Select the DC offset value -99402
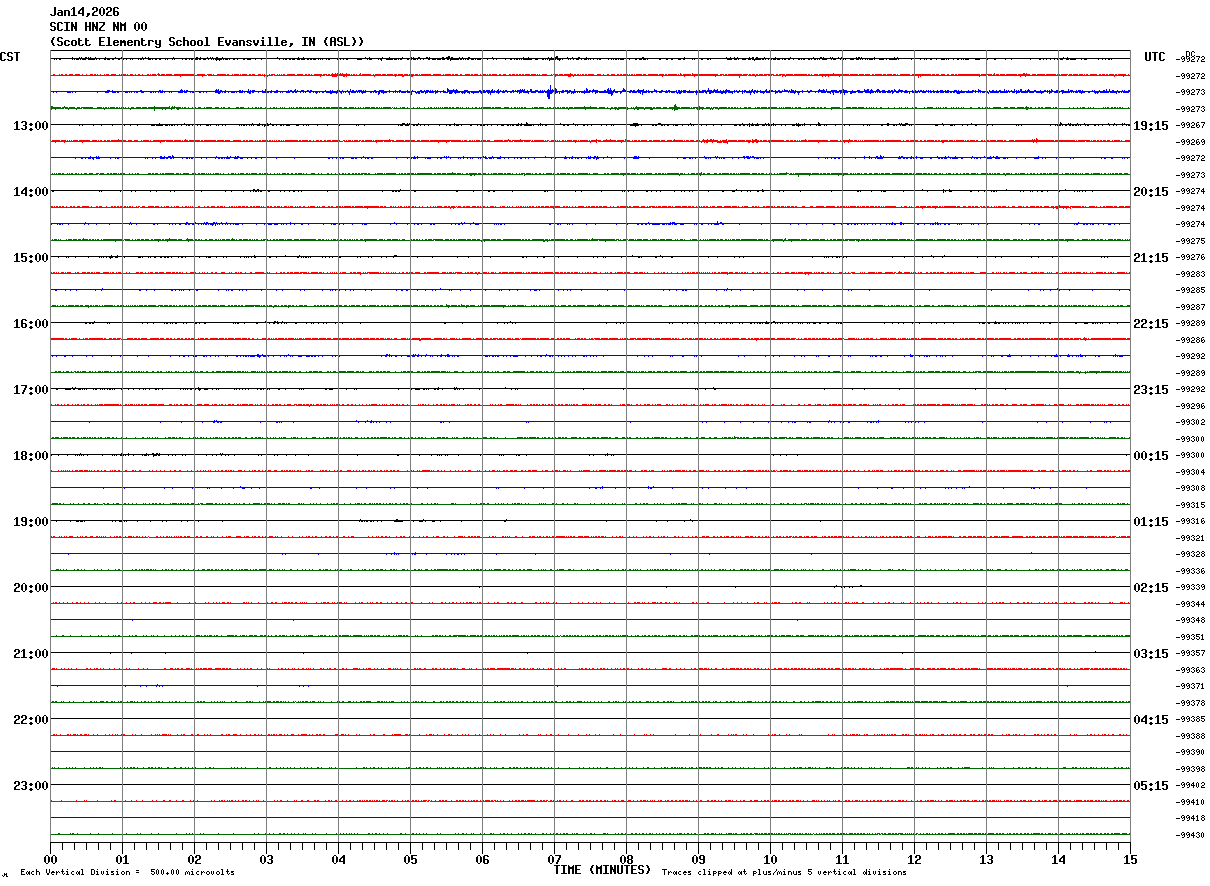 point(1190,786)
